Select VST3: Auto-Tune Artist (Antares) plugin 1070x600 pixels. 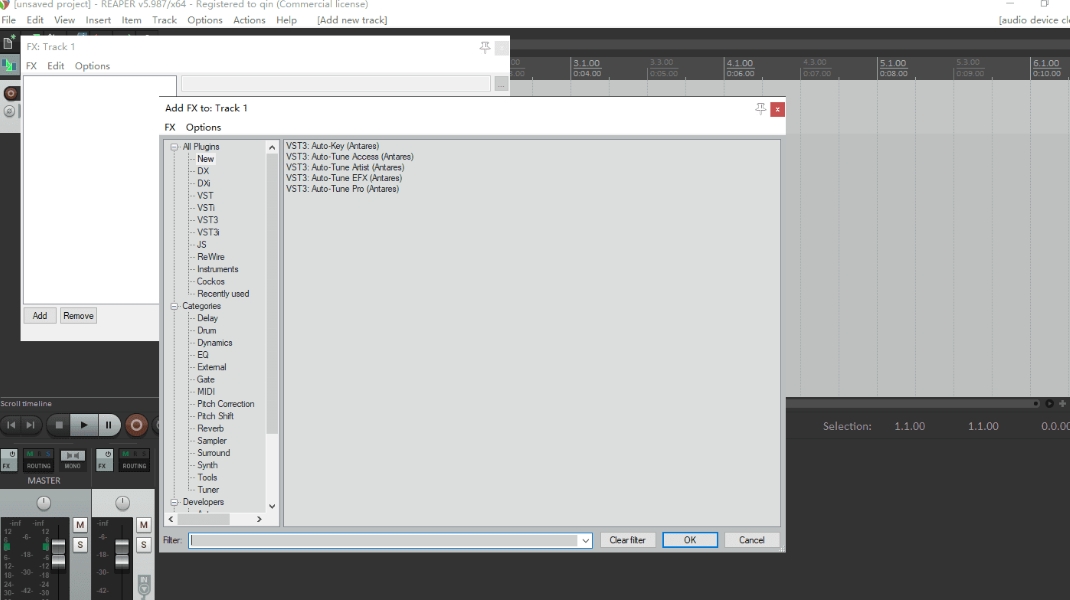(345, 167)
